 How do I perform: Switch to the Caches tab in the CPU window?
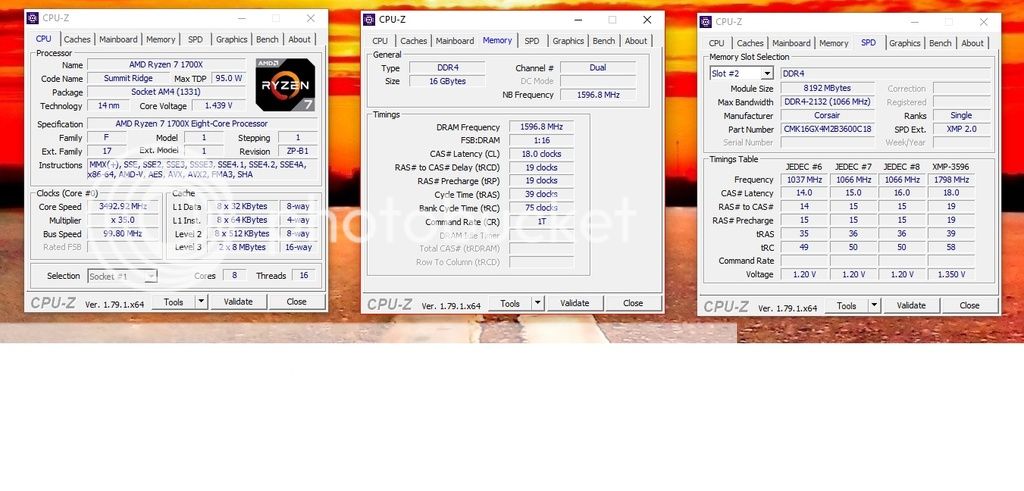[77, 40]
